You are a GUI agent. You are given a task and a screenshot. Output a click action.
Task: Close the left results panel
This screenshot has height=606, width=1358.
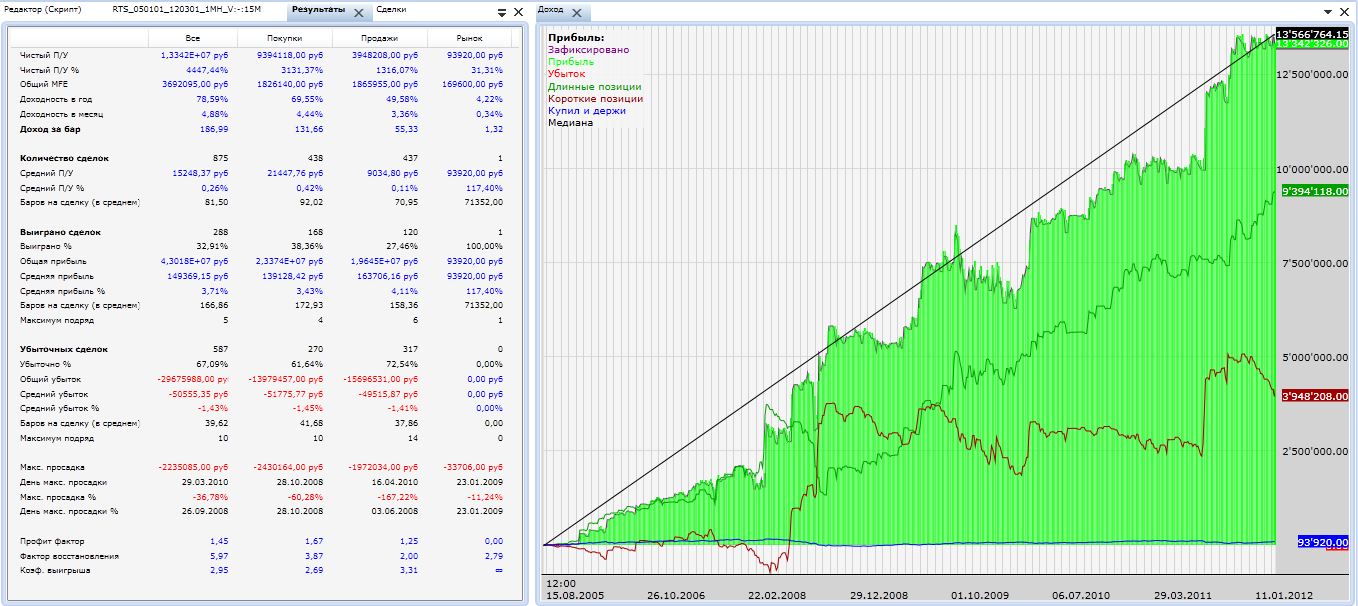pos(518,13)
